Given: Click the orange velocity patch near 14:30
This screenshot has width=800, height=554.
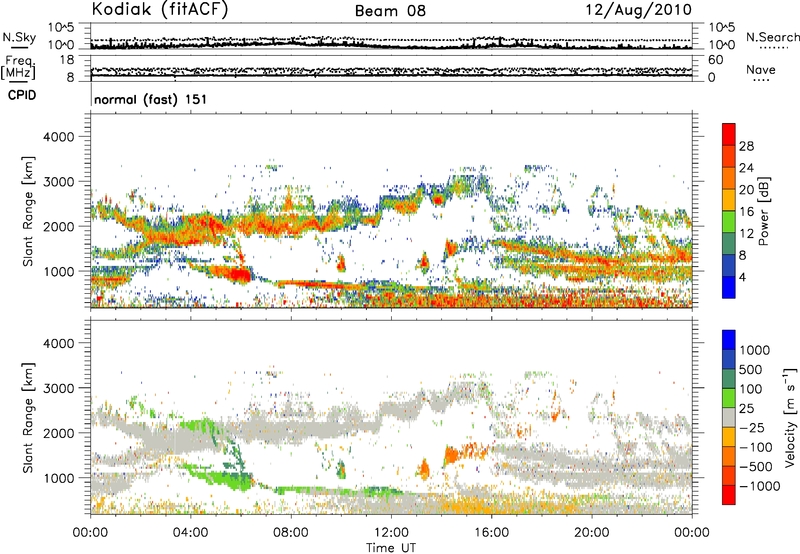Looking at the screenshot, I should click(x=452, y=454).
